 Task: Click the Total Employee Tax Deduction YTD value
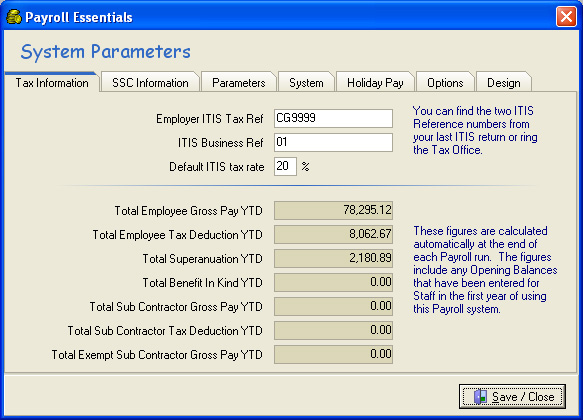click(x=333, y=235)
